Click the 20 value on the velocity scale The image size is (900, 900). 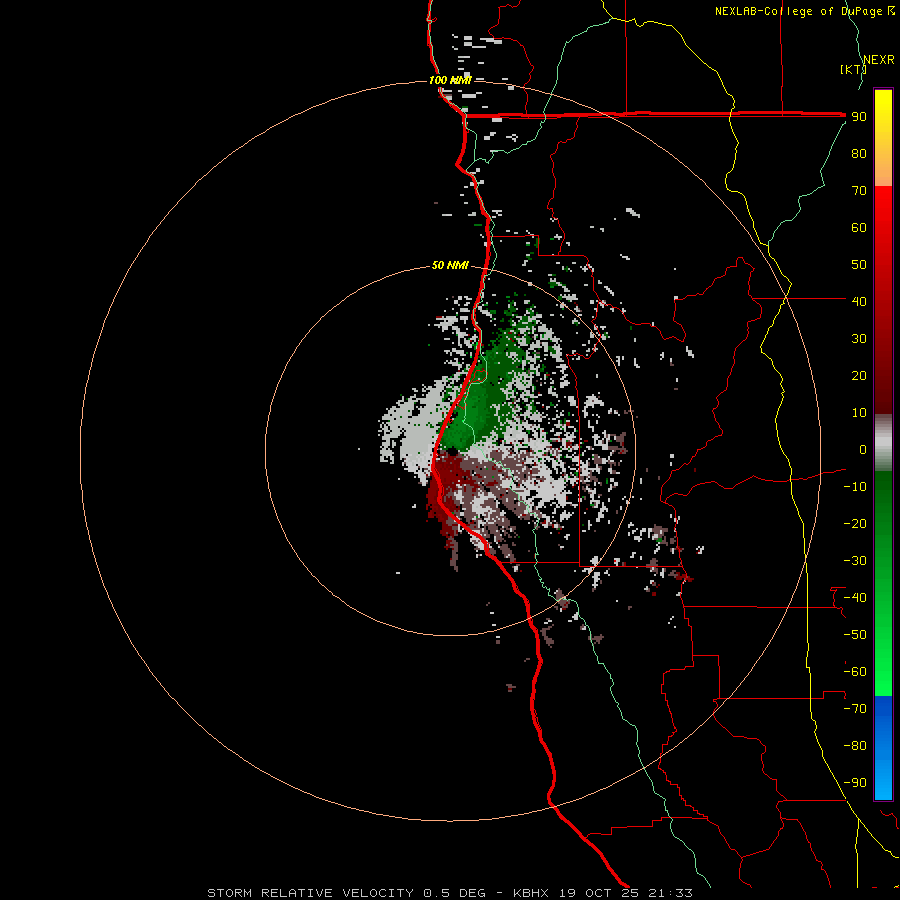[859, 375]
